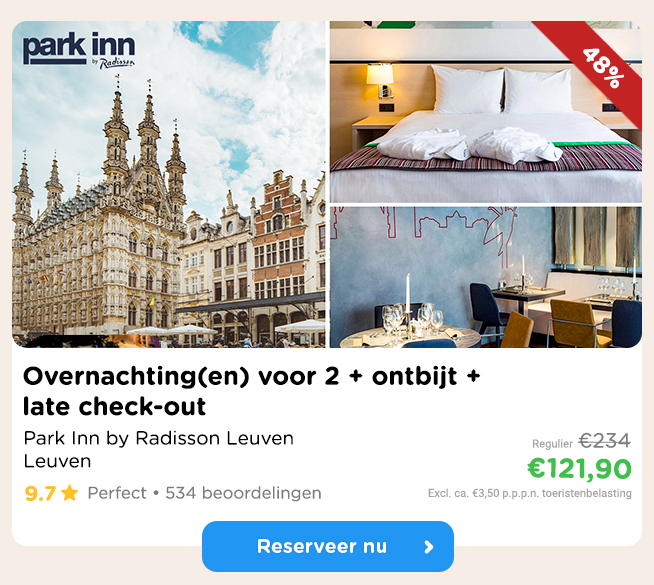Click the white bathrobes on the bed
This screenshot has width=654, height=585.
point(470,145)
